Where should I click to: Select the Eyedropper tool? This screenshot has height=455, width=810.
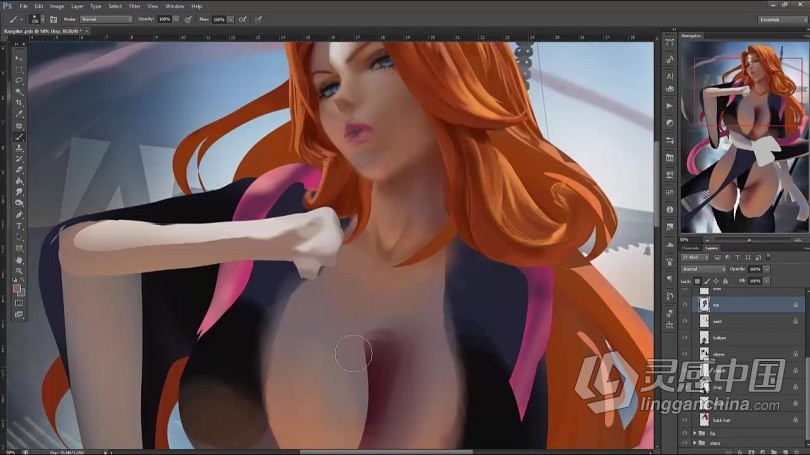(x=19, y=114)
